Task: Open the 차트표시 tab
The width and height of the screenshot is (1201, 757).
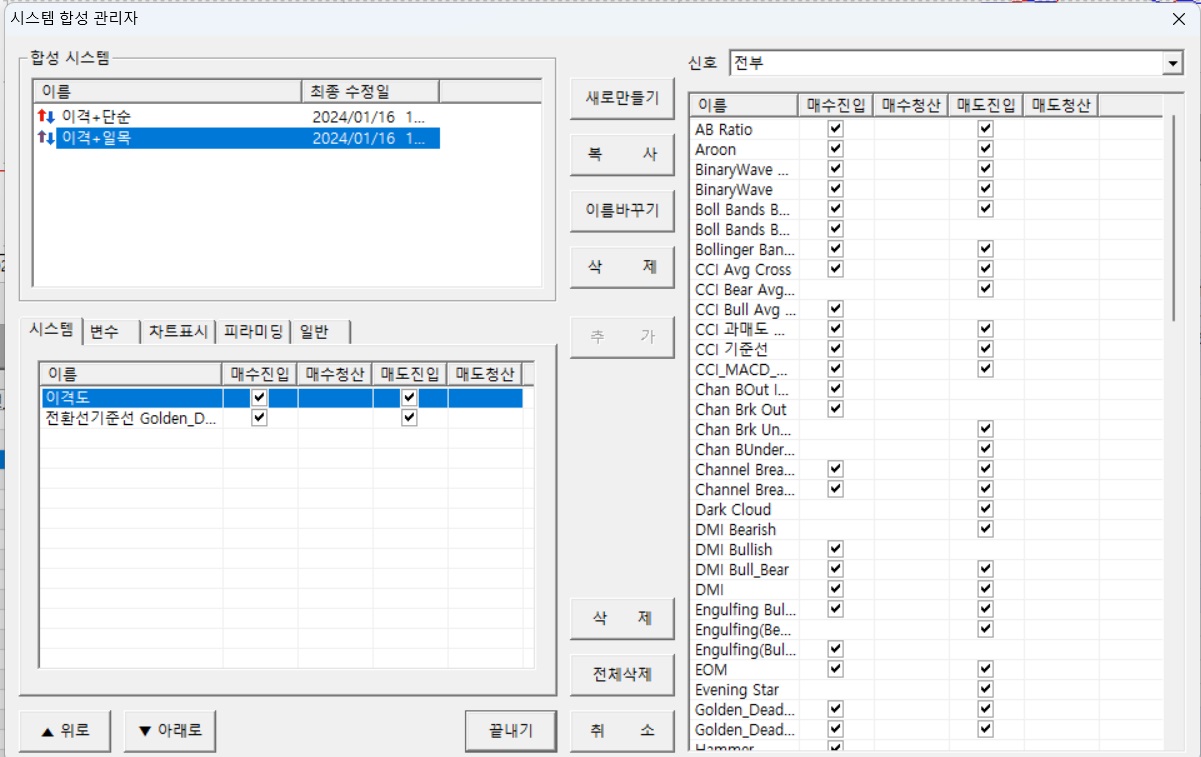Action: pos(178,331)
